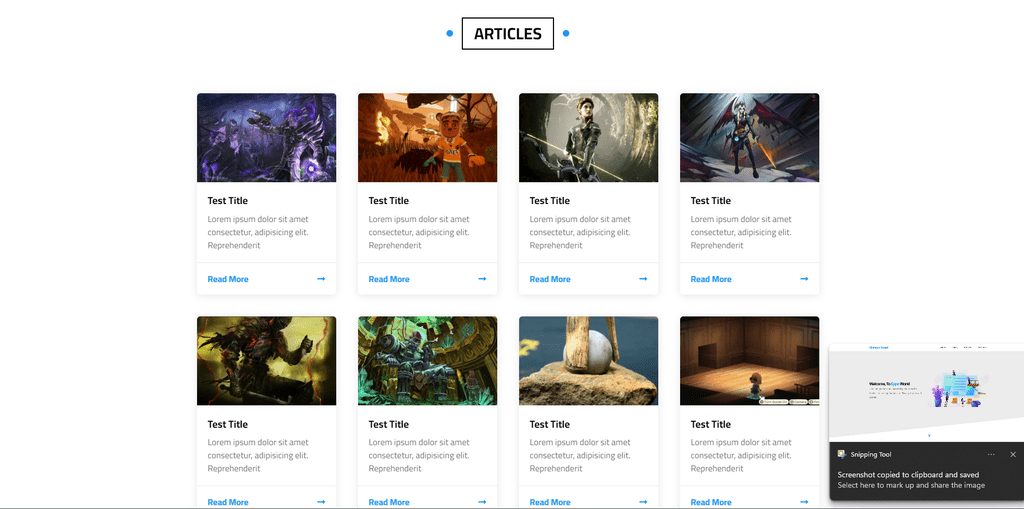Dismiss the Snipping Tool notification with the X
Image resolution: width=1024 pixels, height=509 pixels.
point(1013,454)
